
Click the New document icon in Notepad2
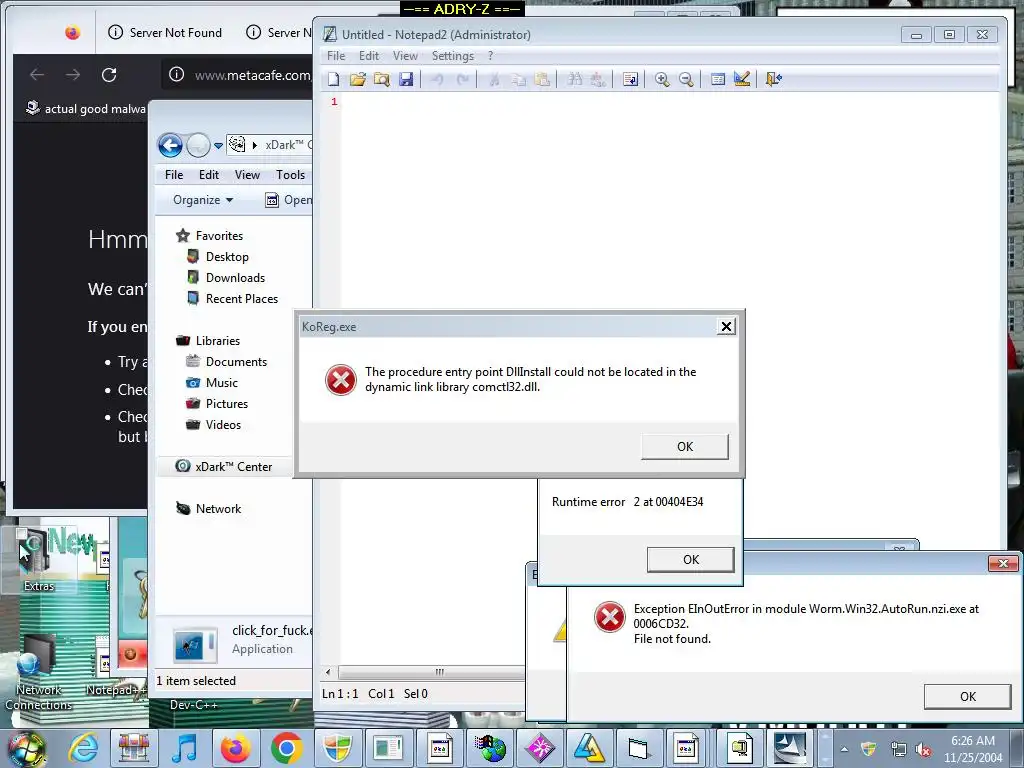[334, 79]
